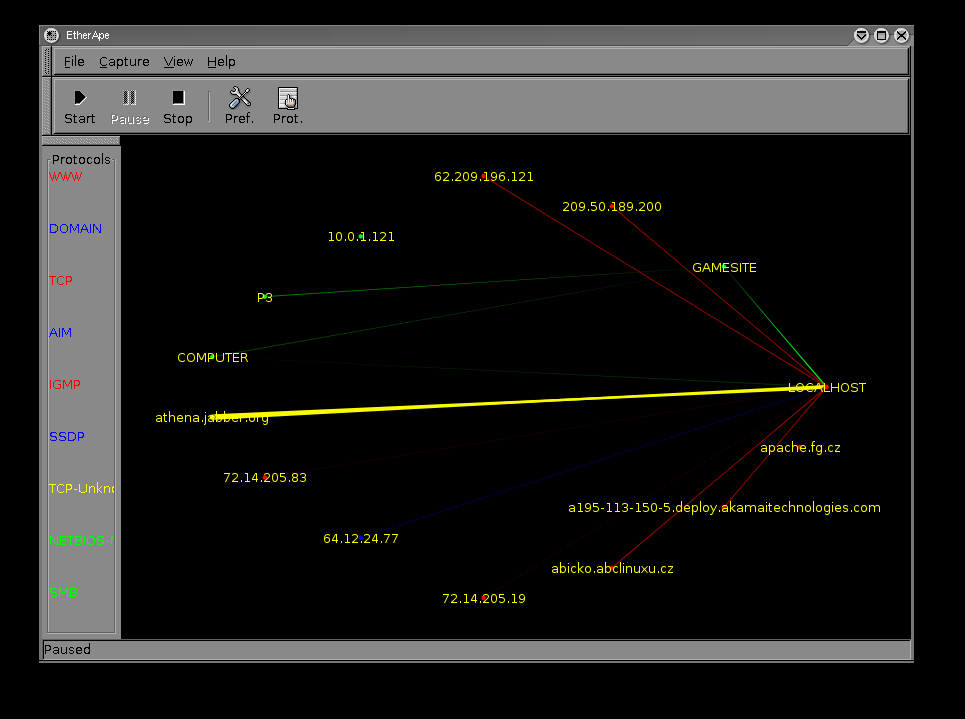Click the 10.0.1.121 node label
965x719 pixels.
point(361,237)
